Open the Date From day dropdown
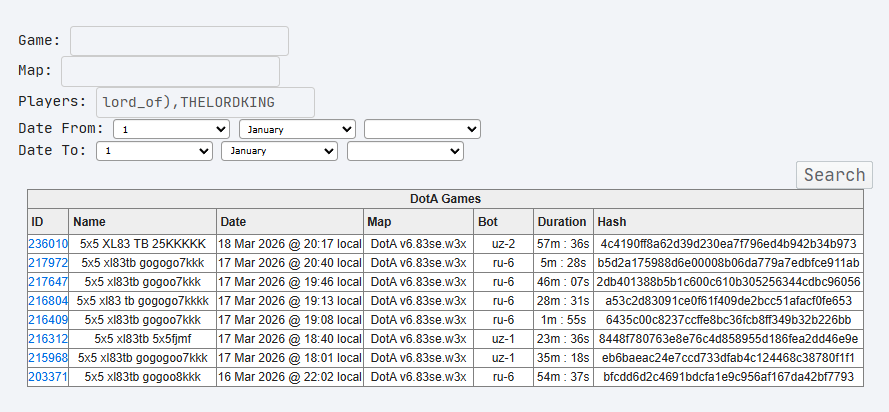This screenshot has height=412, width=889. [171, 129]
